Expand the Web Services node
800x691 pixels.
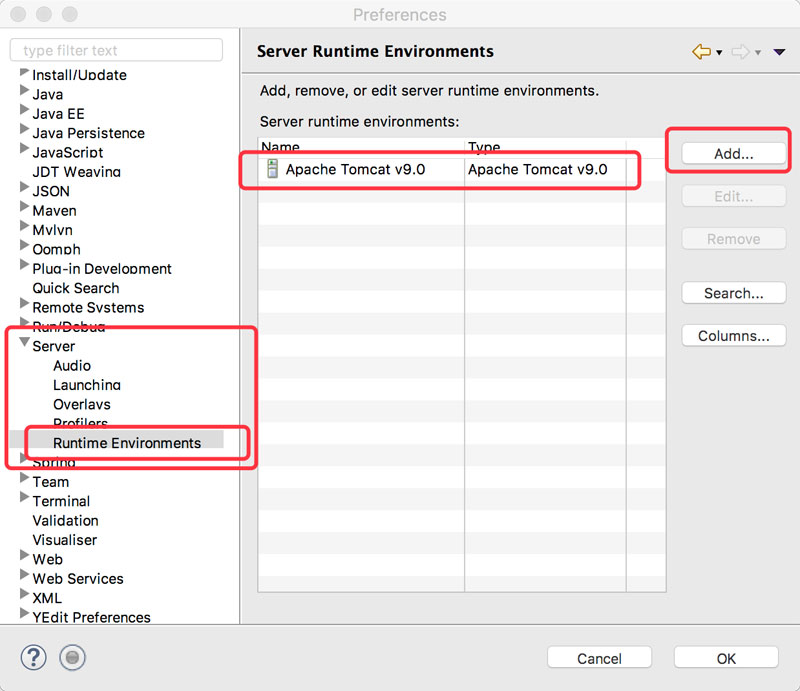click(x=23, y=578)
